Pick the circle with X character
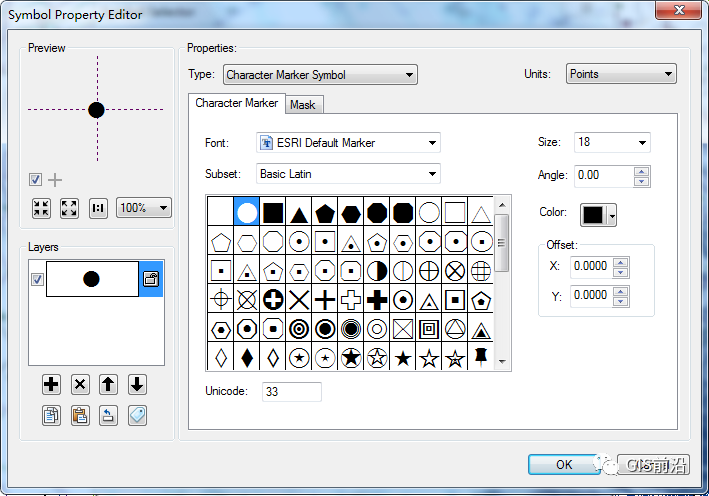Screen dimensions: 709x496 coord(455,271)
